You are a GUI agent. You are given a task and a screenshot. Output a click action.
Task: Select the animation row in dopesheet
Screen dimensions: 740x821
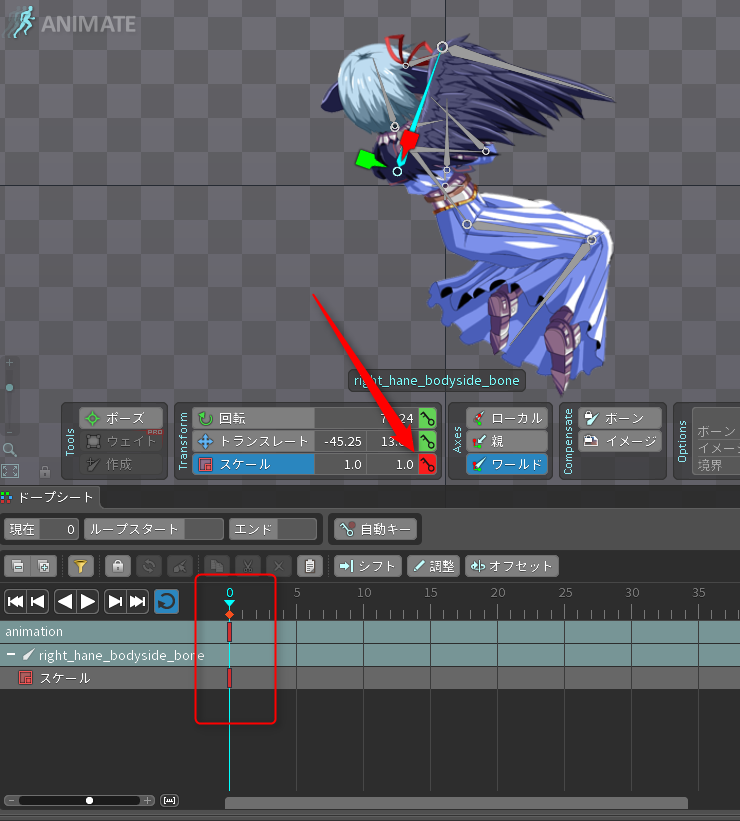tap(370, 632)
